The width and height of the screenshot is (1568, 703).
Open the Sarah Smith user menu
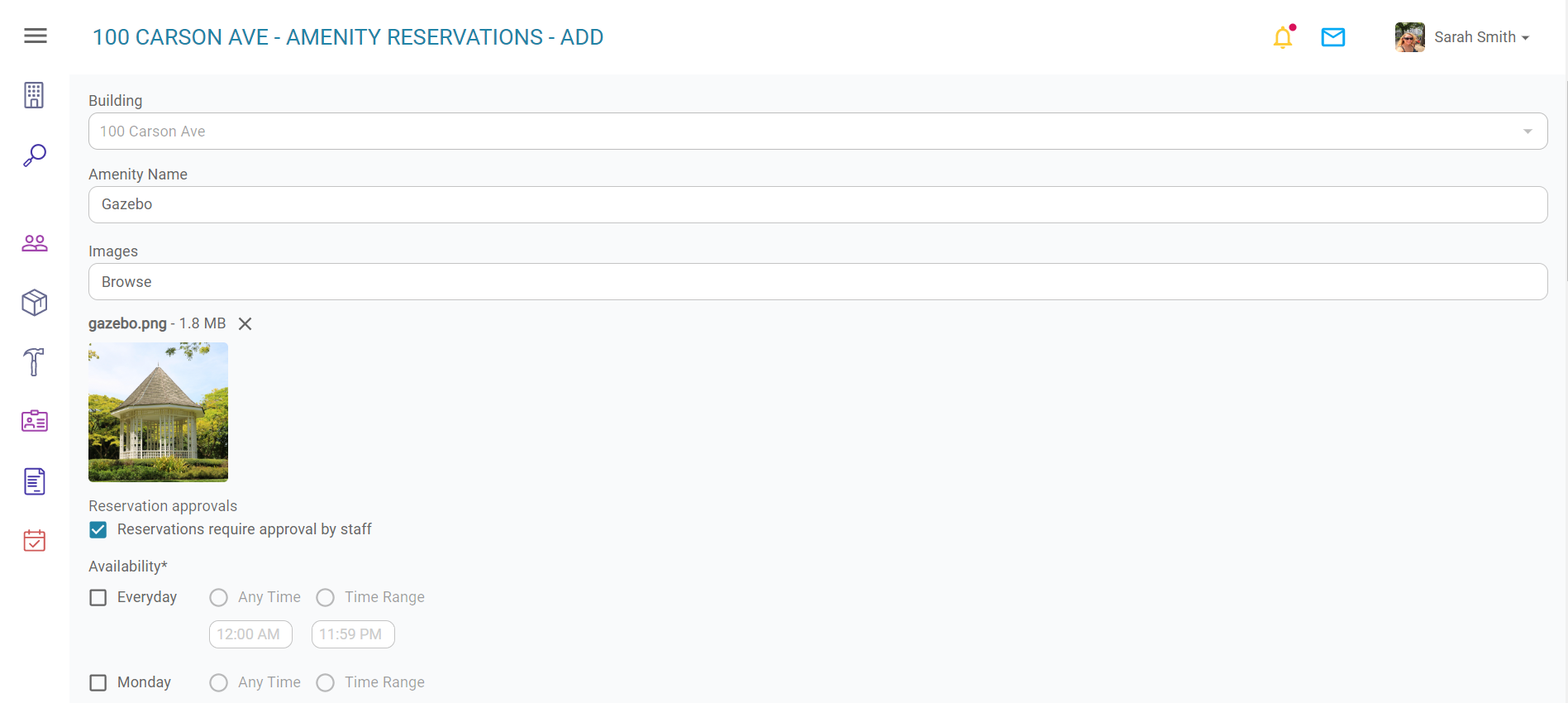click(x=1462, y=37)
